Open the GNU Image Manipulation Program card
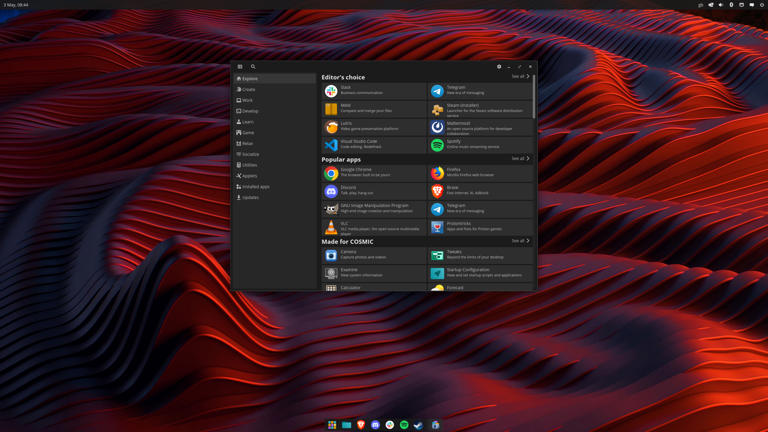 point(374,209)
